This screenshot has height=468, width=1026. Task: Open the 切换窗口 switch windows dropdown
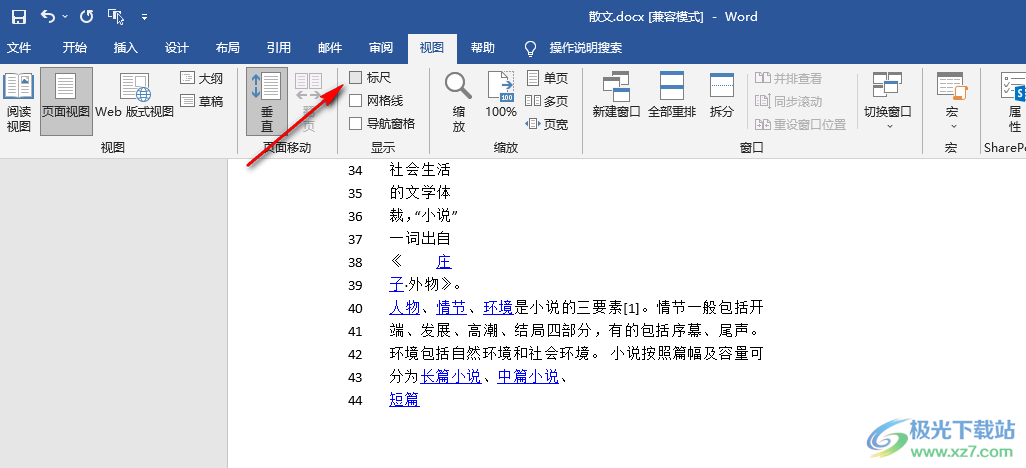click(887, 101)
